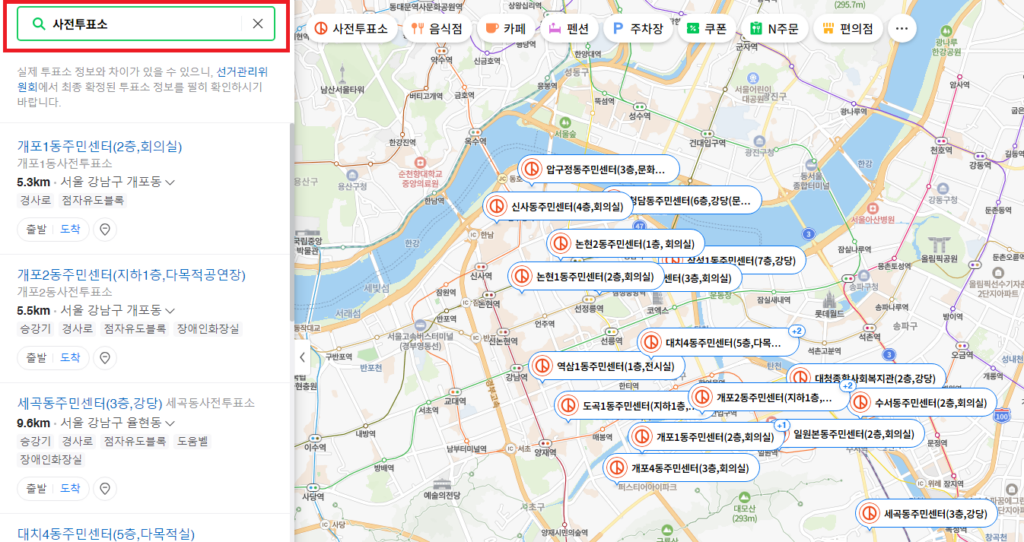This screenshot has height=542, width=1024.
Task: Click the 개포1동주민센터(2층,회의실) map marker
Action: coord(705,437)
